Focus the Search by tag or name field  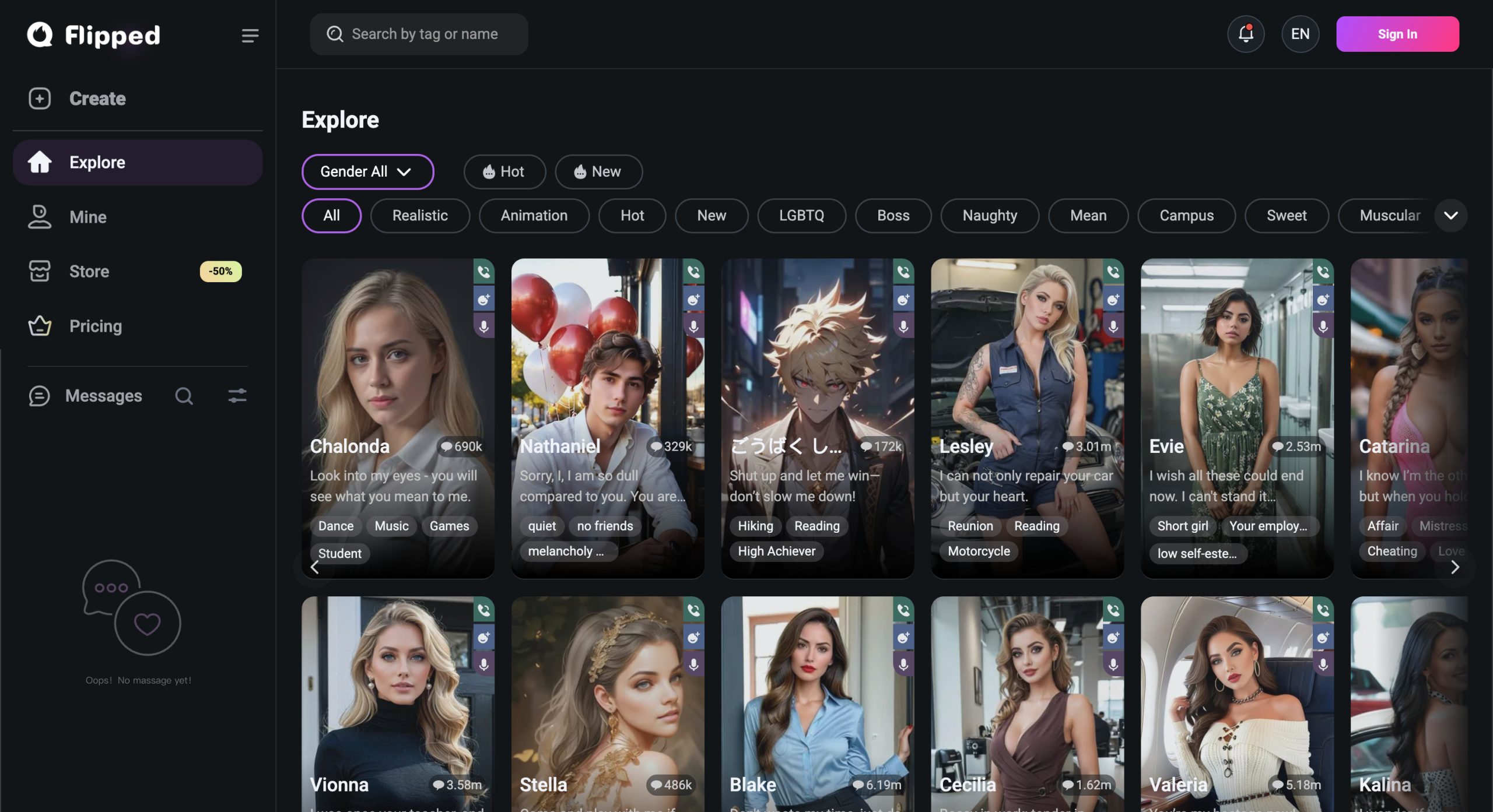pos(419,34)
